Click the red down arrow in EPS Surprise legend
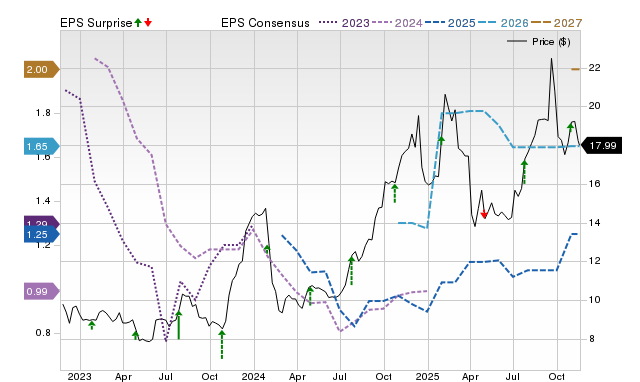Screen dimensions: 640x382 148,23
